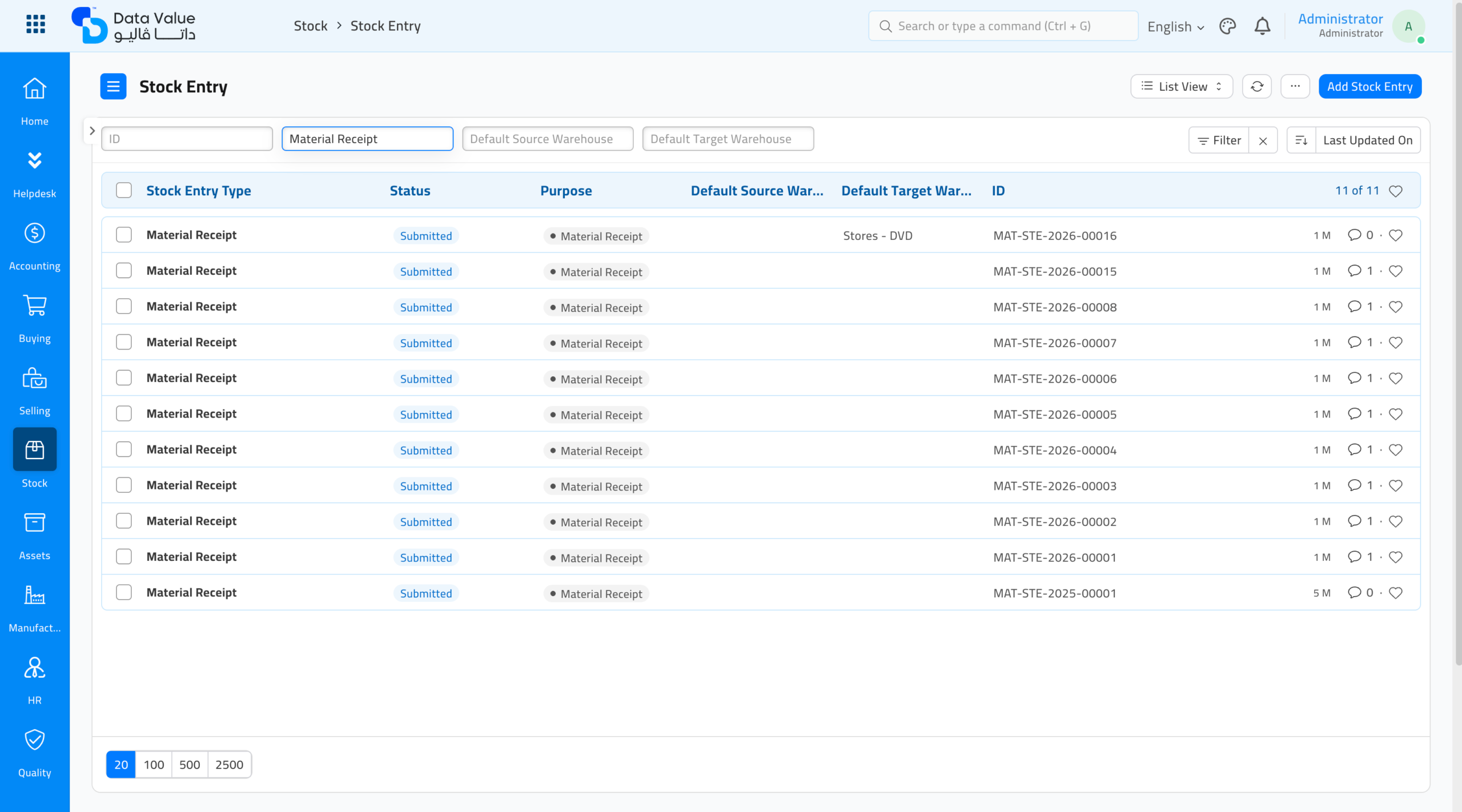
Task: Tick the checkbox for MAT-STE-2026-00007
Action: pos(124,342)
